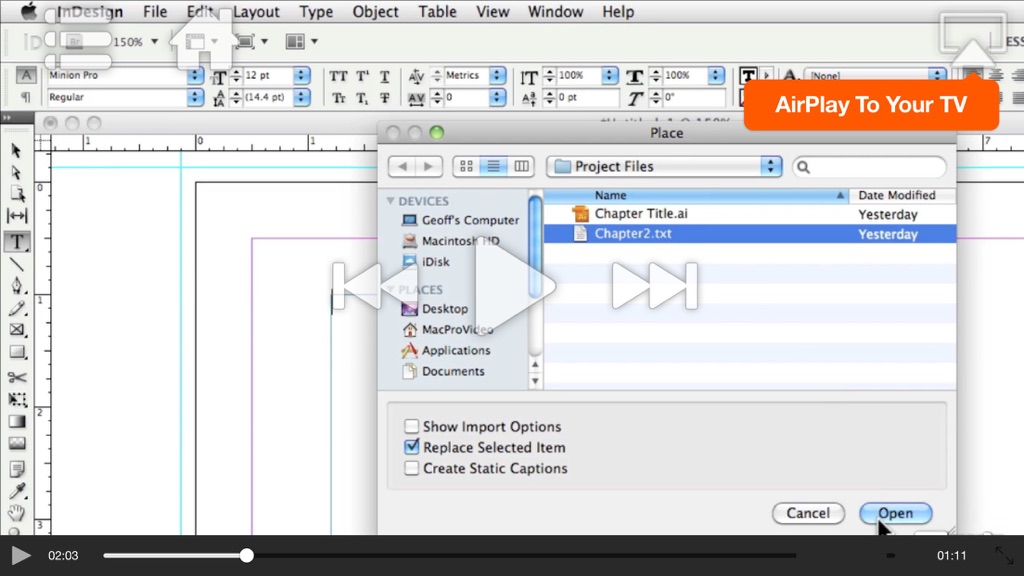Select Applications in Places sidebar

(456, 350)
